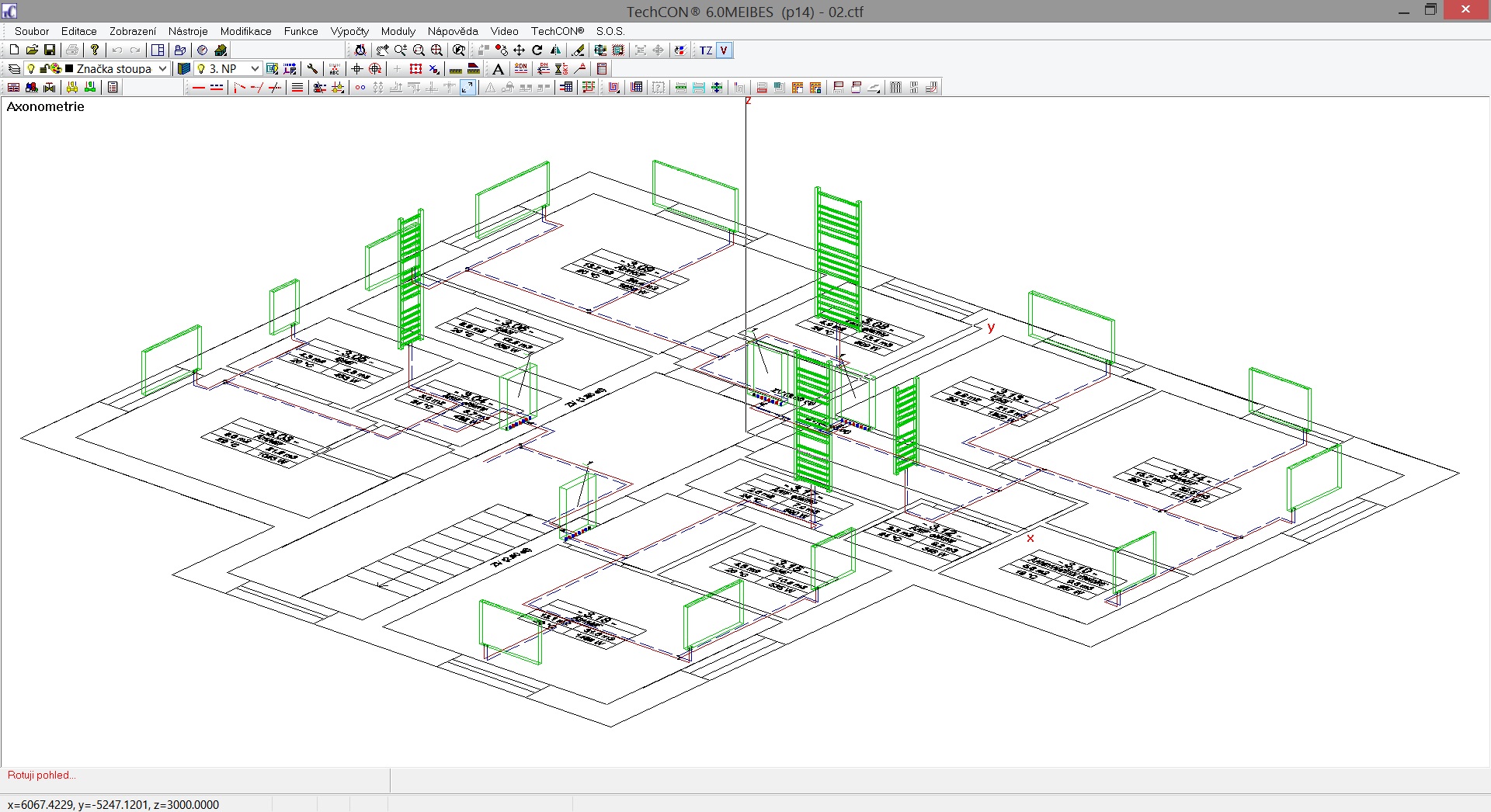Toggle the V mode button
The width and height of the screenshot is (1491, 812).
[x=724, y=50]
